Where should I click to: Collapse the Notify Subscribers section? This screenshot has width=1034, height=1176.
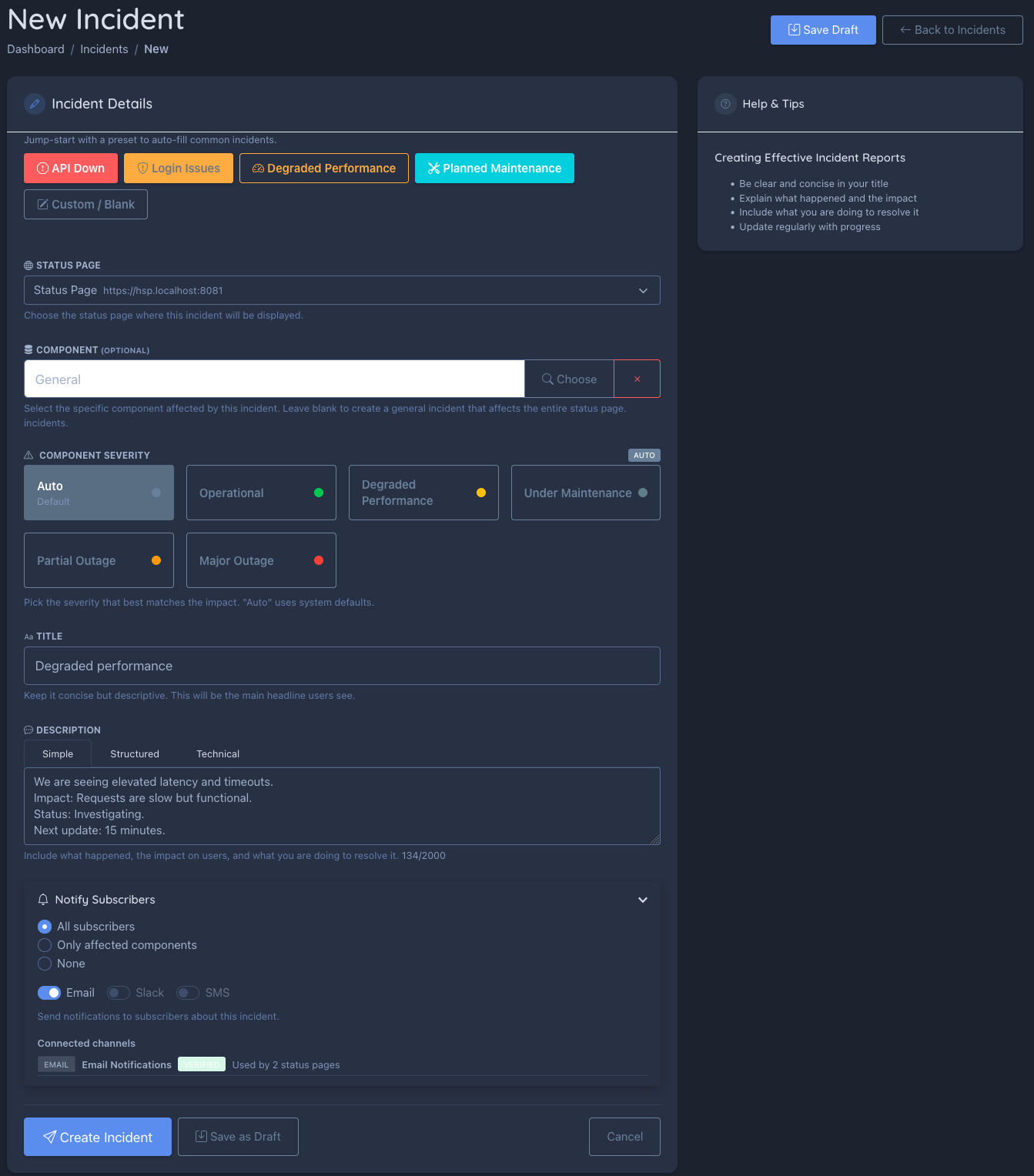[642, 899]
